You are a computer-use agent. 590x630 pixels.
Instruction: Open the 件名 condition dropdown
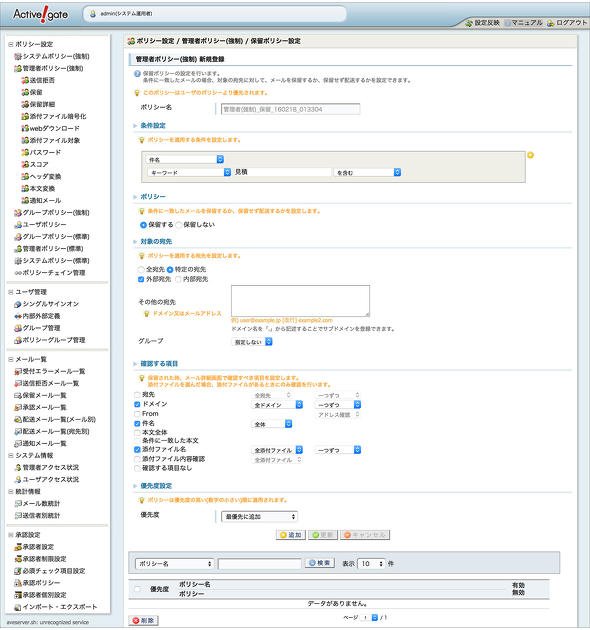tap(185, 160)
